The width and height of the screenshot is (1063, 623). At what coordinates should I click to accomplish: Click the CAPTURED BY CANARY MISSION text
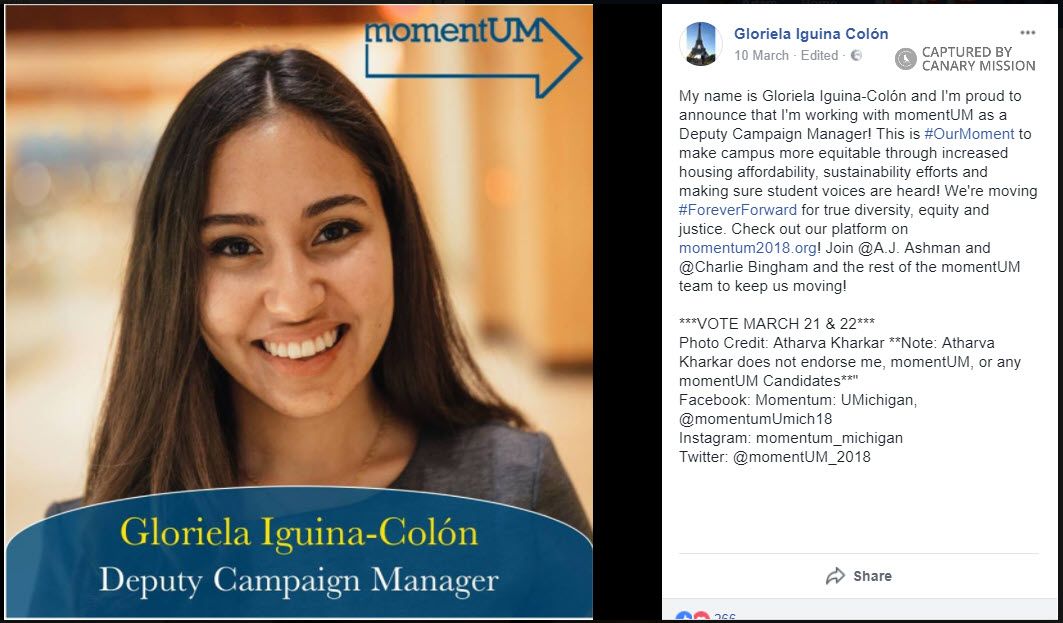coord(978,59)
